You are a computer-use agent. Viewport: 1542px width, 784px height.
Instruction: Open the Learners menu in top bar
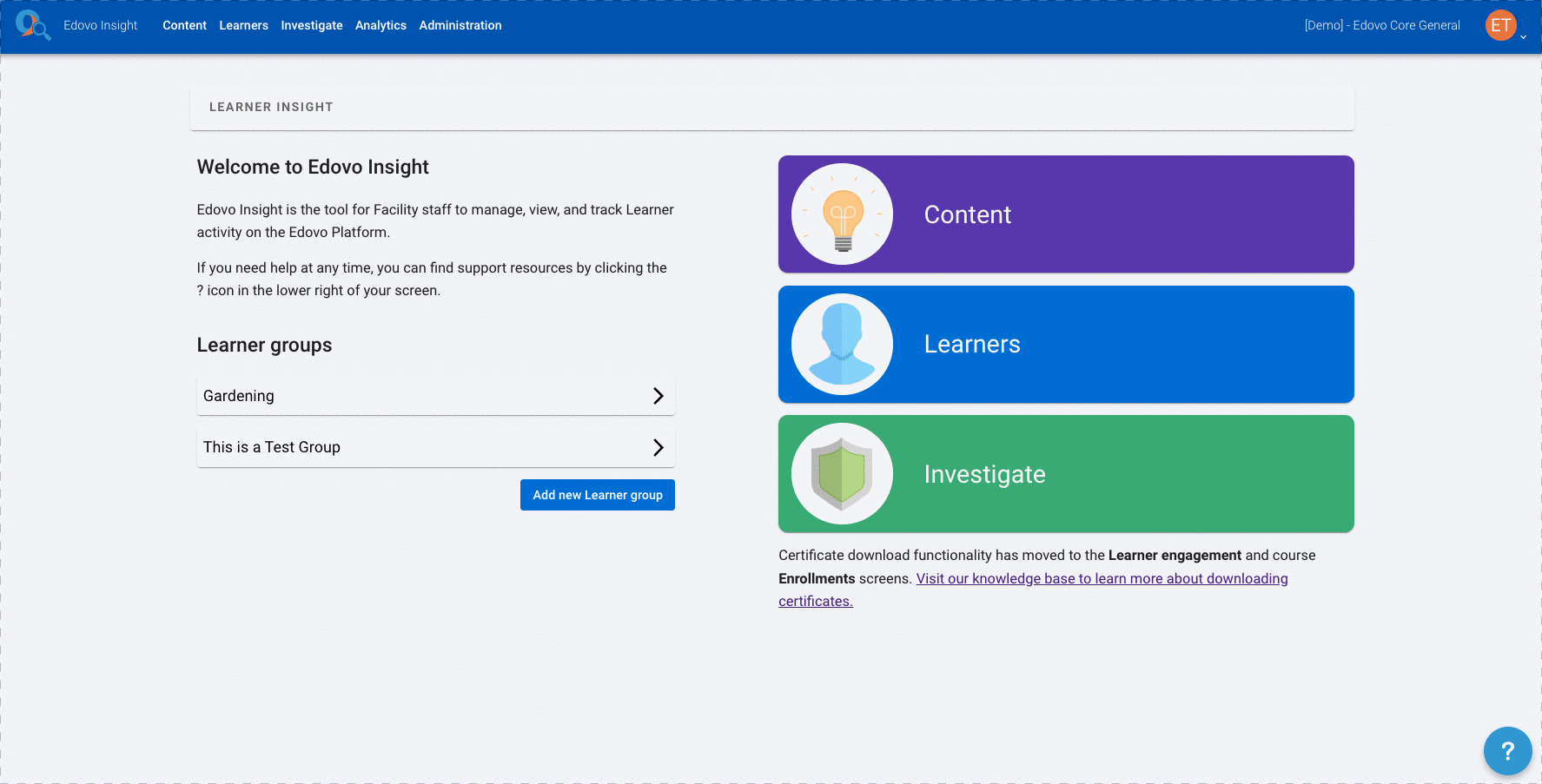tap(243, 25)
